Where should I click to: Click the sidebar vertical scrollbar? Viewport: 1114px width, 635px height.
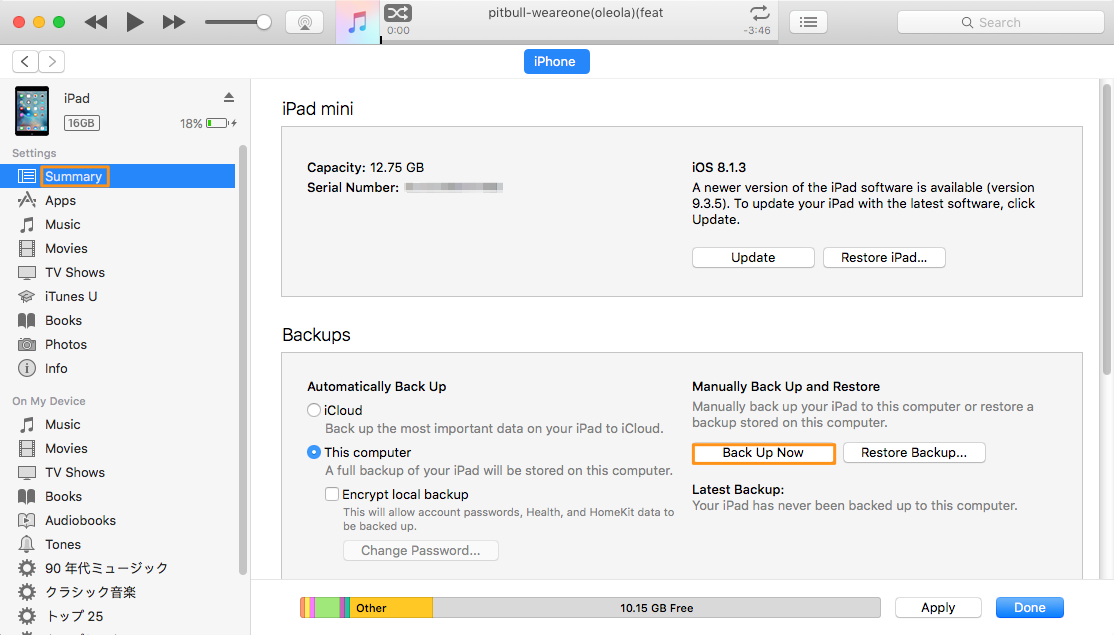[x=242, y=360]
